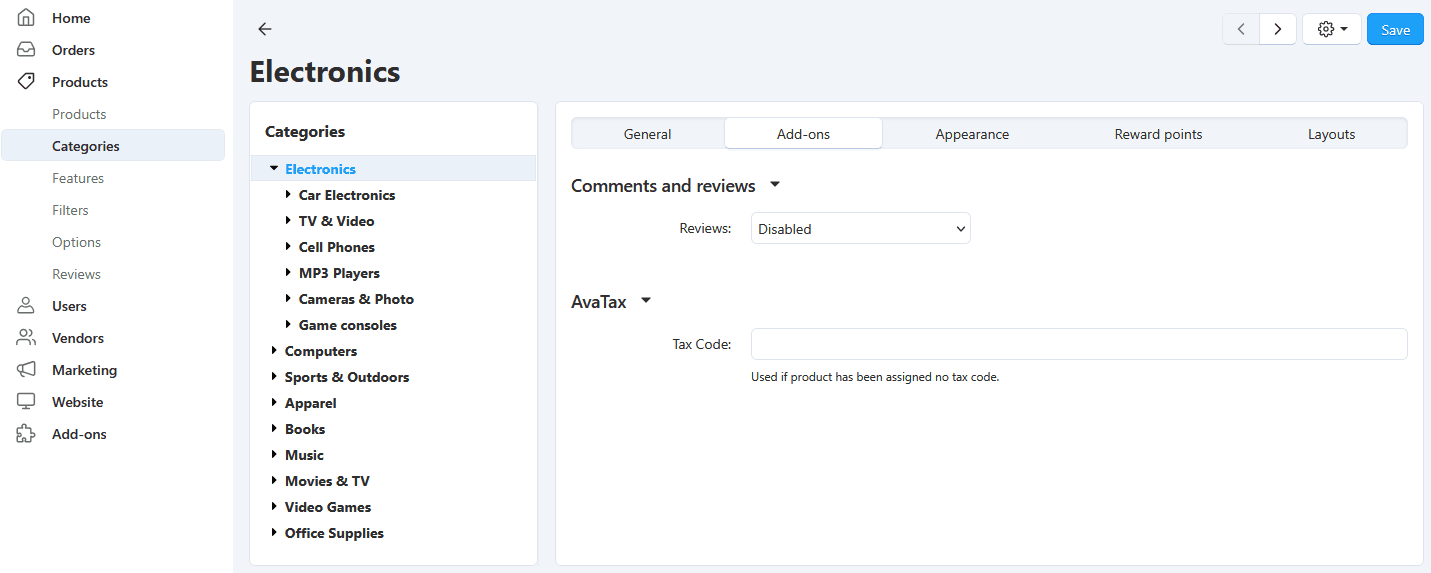The width and height of the screenshot is (1431, 573).
Task: Open the Reviews dropdown set to Disabled
Action: click(861, 228)
